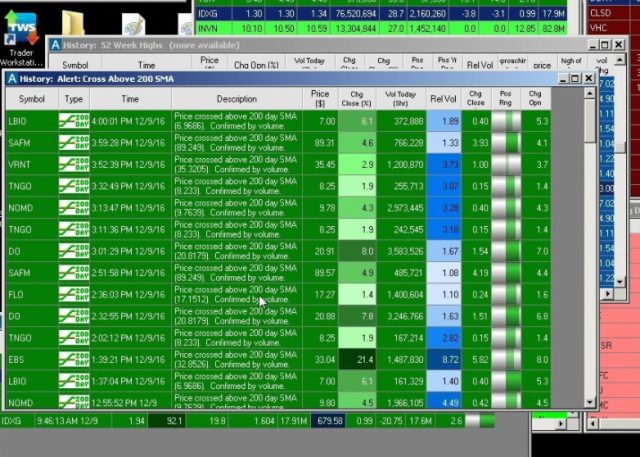Viewport: 640px width, 457px height.
Task: Click the 200 day icon in the EBS row
Action: click(x=74, y=359)
